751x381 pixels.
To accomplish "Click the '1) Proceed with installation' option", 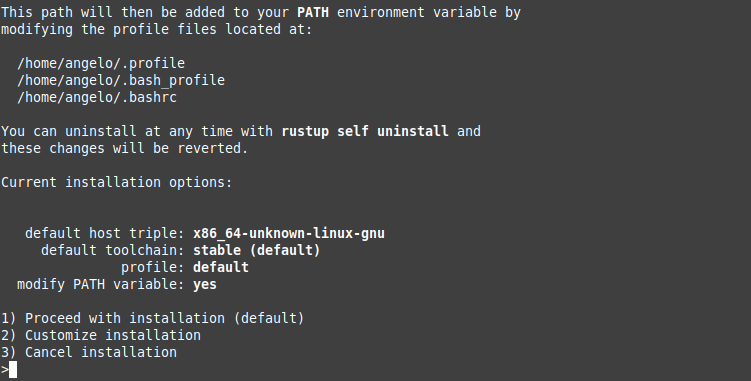I will click(x=152, y=318).
